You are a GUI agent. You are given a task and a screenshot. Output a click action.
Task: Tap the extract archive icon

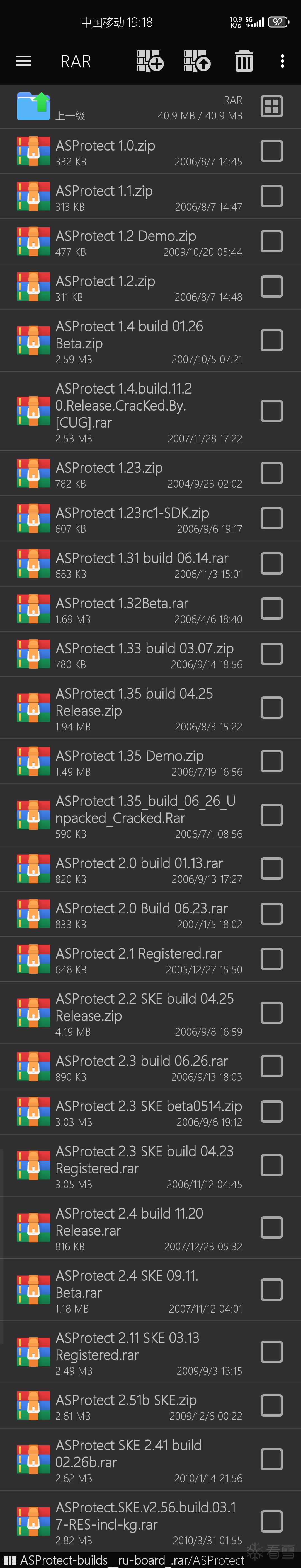[197, 61]
